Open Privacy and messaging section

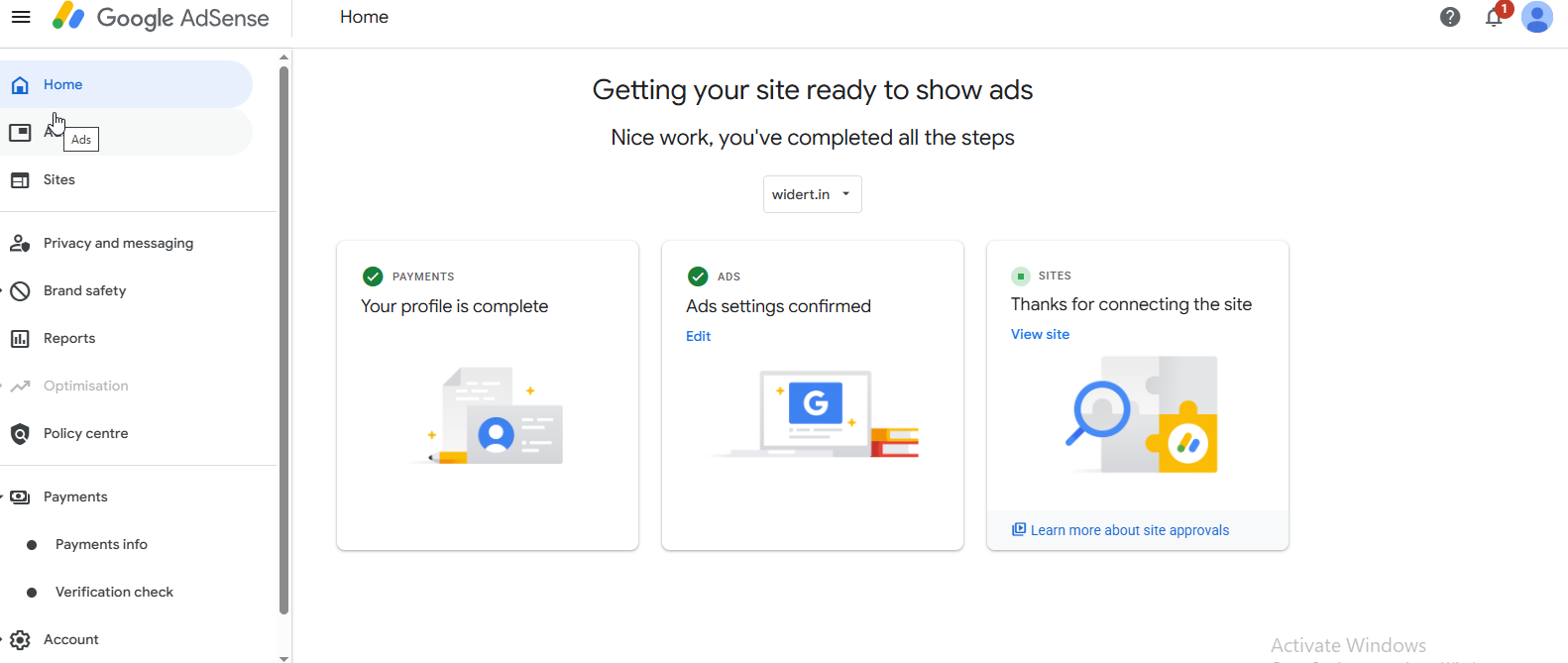coord(126,243)
